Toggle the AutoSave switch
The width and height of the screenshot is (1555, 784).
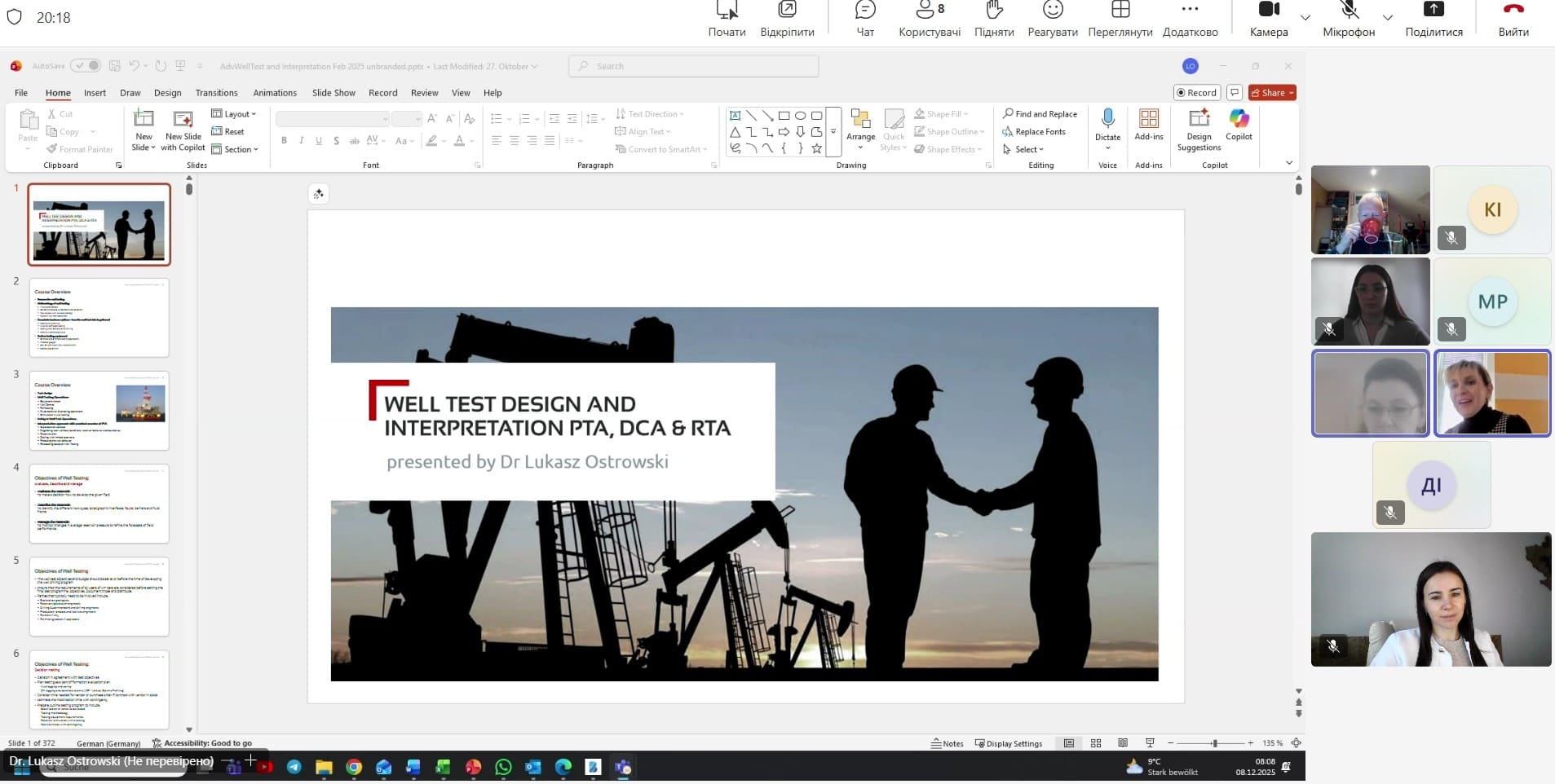pyautogui.click(x=86, y=66)
